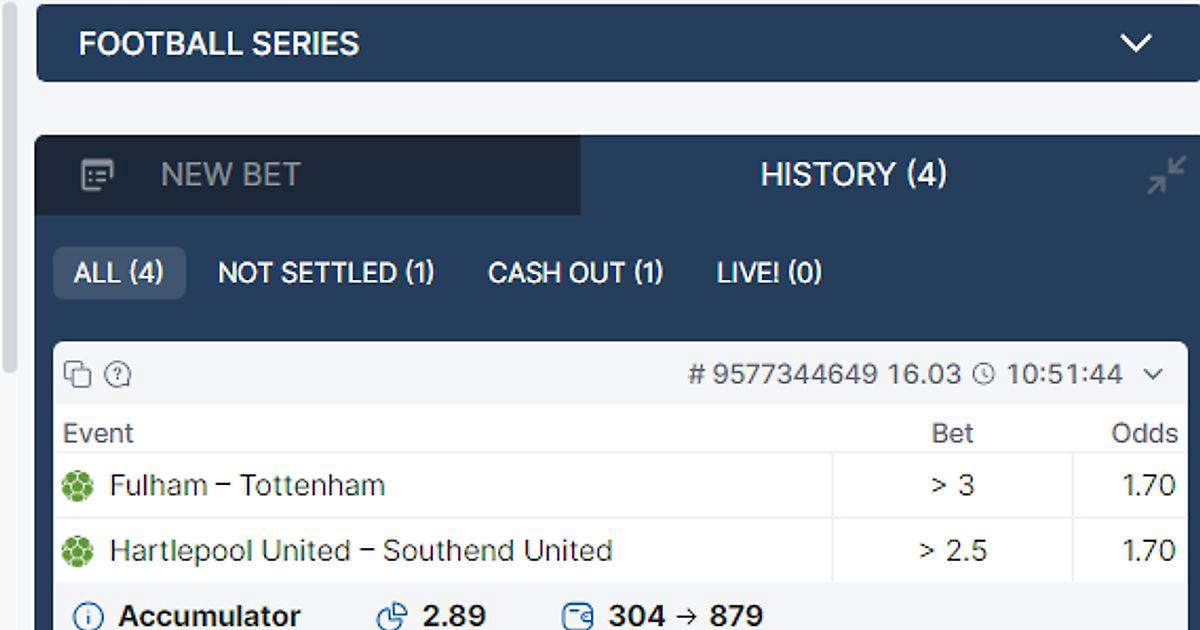Show Cash Out (1) bets
The image size is (1200, 630).
coord(575,273)
